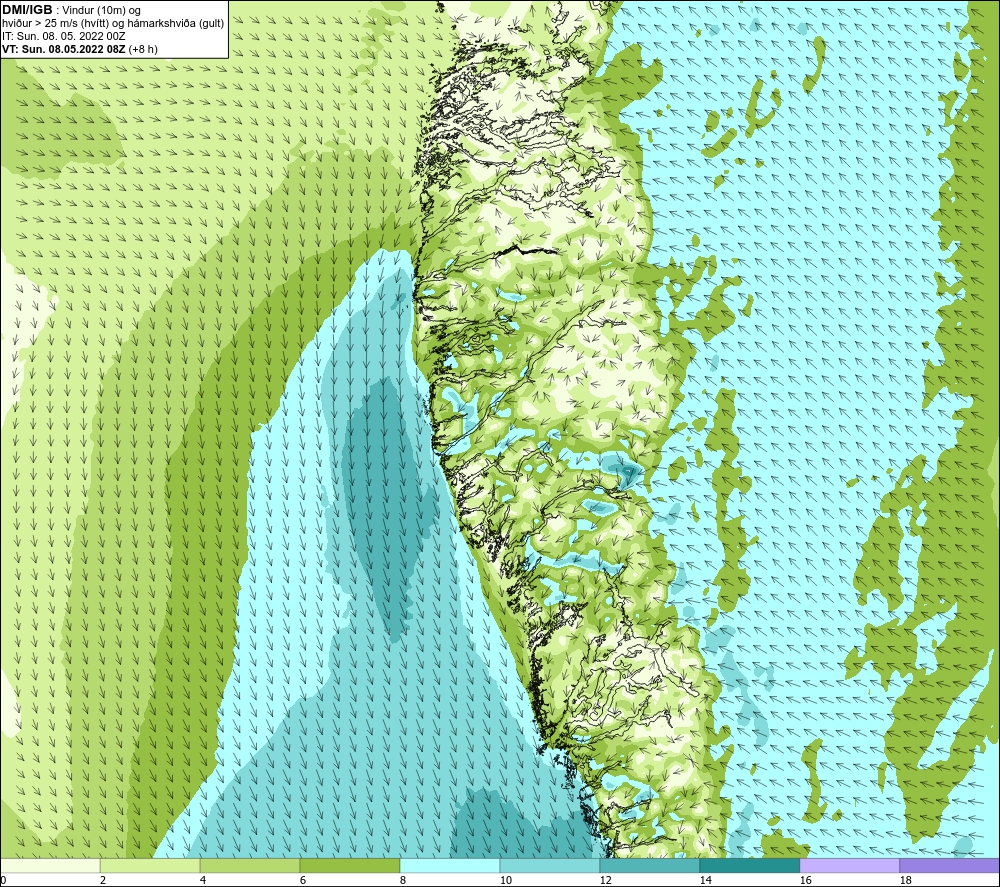This screenshot has width=1000, height=887.
Task: Click legend scale label '18'
Action: 906,881
